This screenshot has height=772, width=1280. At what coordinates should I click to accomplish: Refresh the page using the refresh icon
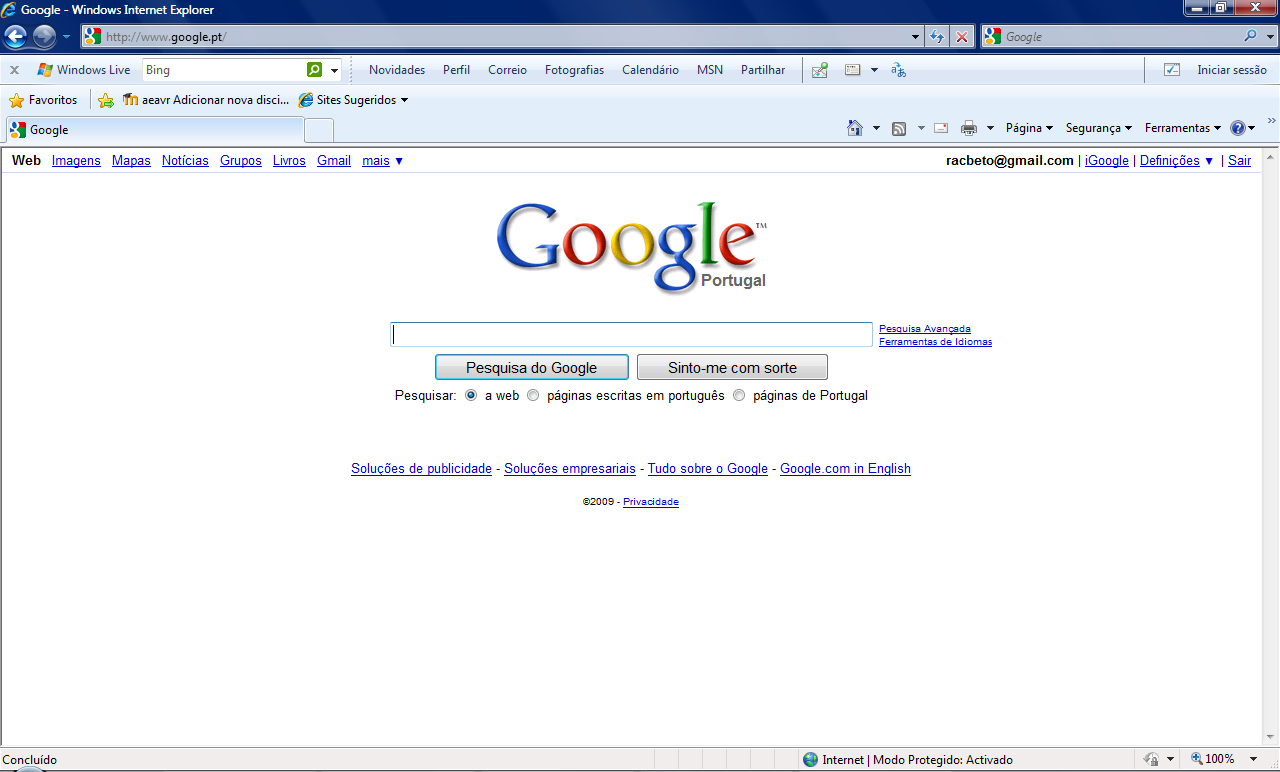pyautogui.click(x=937, y=37)
